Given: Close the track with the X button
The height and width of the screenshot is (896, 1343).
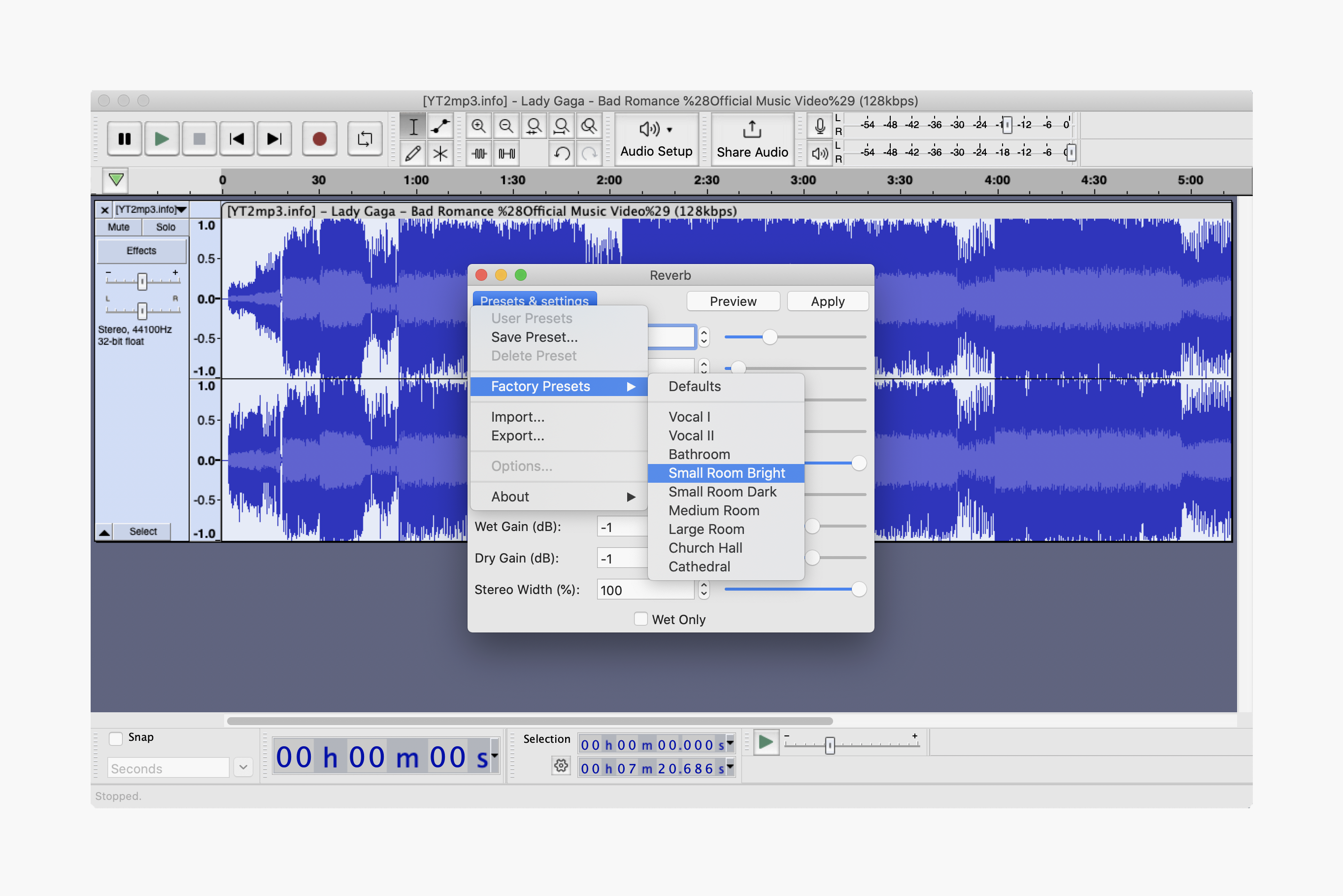Looking at the screenshot, I should (104, 210).
